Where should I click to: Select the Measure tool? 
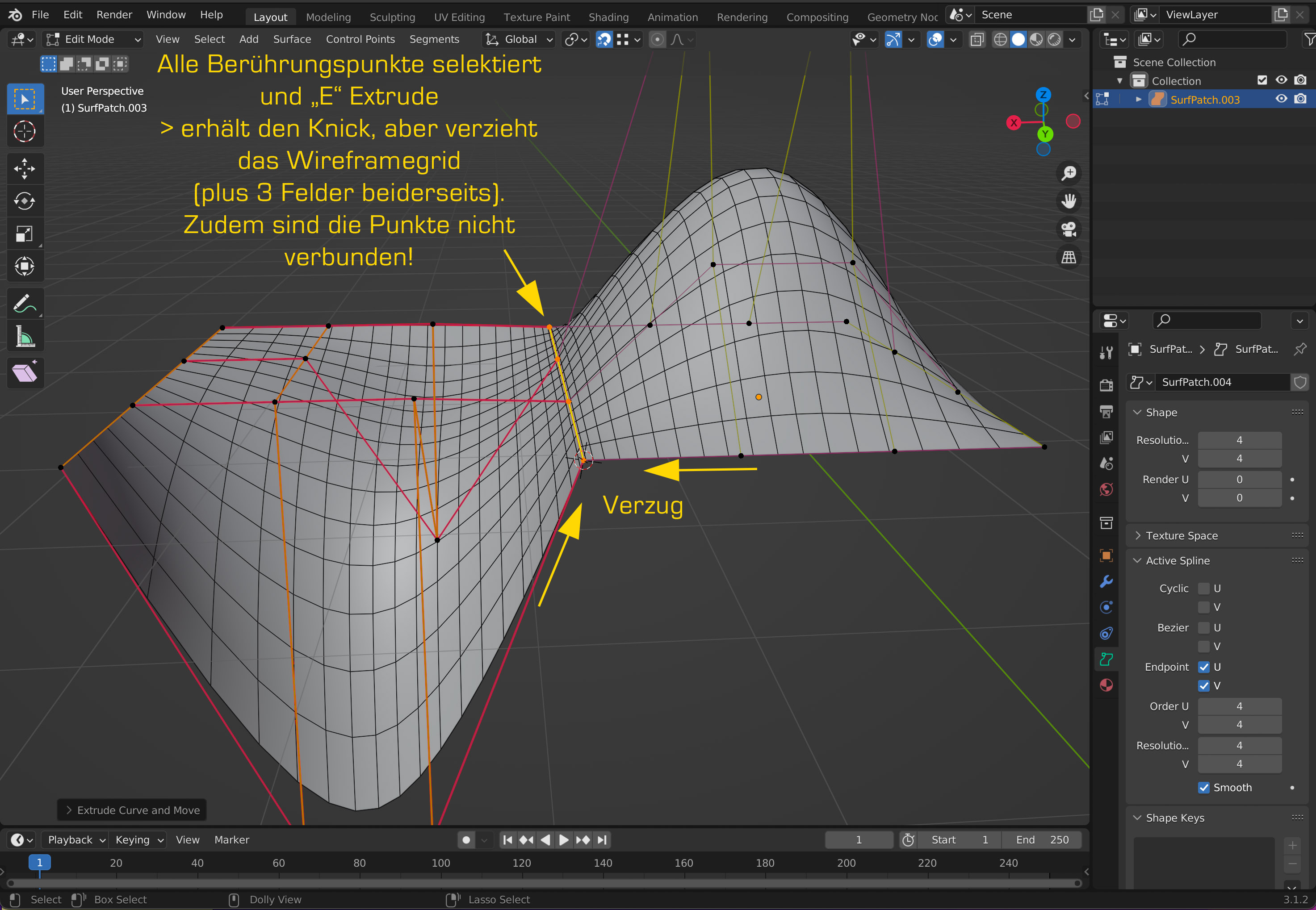tap(24, 336)
